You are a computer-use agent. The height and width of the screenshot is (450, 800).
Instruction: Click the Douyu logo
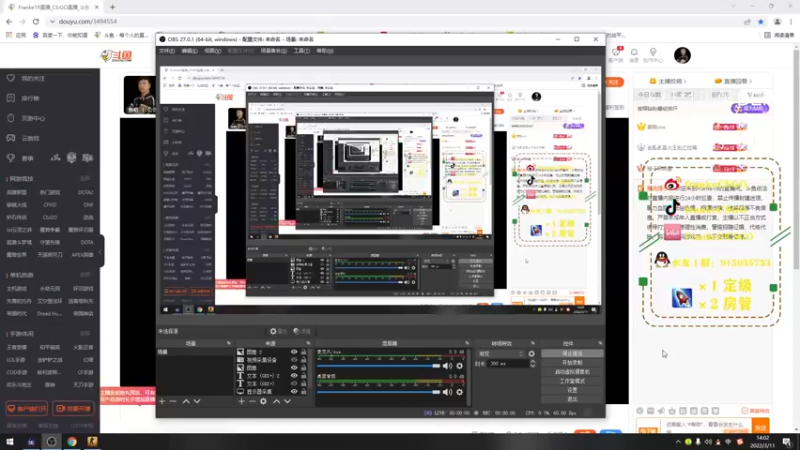116,56
